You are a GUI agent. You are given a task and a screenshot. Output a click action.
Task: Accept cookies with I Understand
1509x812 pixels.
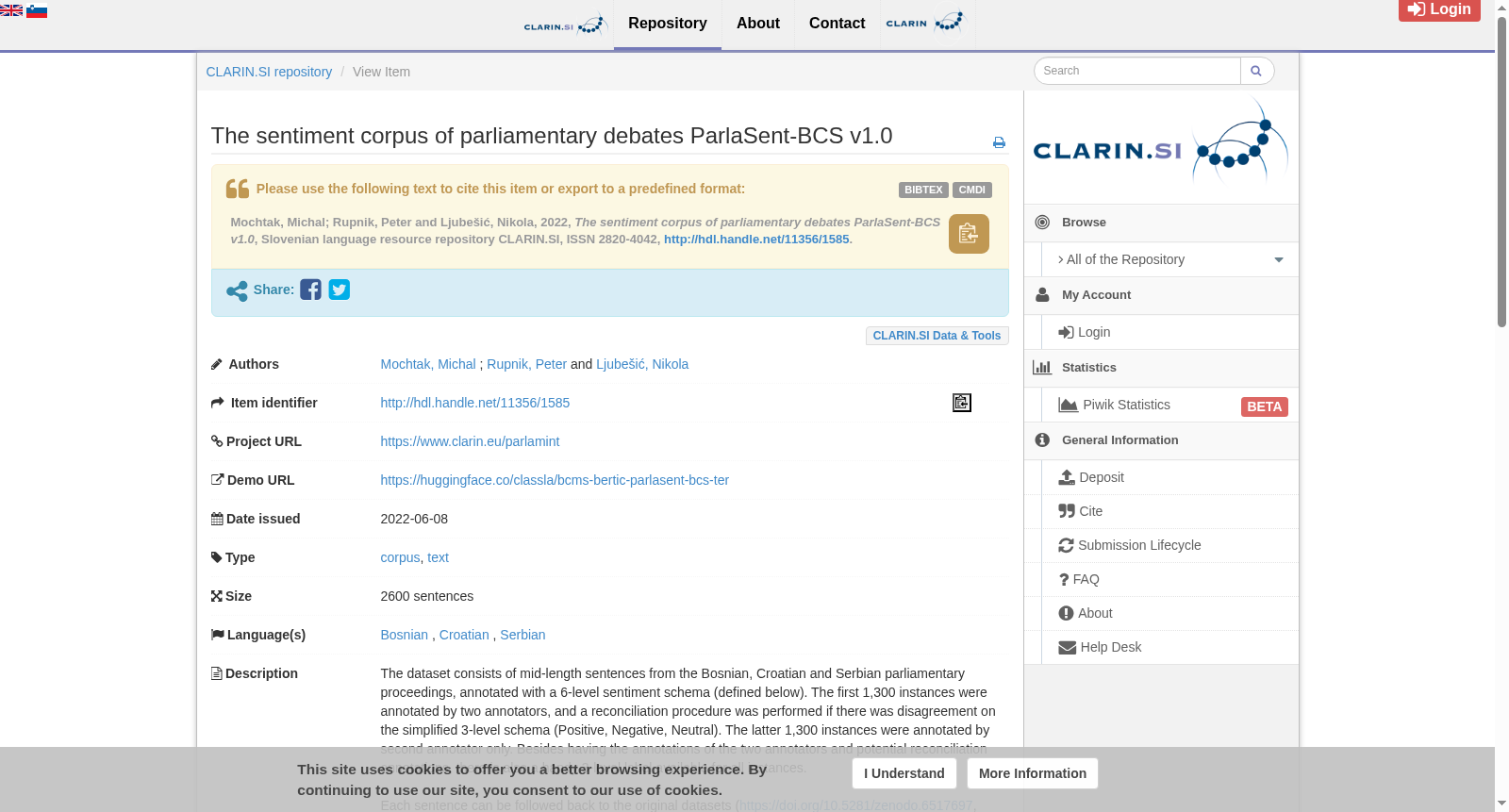pos(904,773)
